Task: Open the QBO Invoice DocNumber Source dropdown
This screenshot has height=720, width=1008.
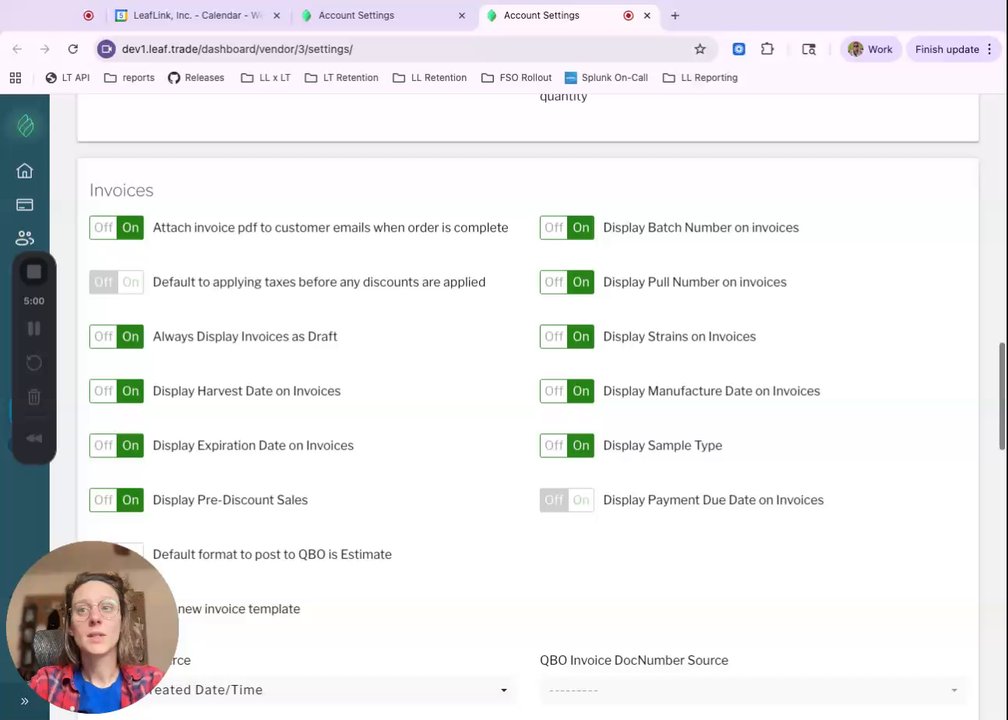Action: coord(753,690)
